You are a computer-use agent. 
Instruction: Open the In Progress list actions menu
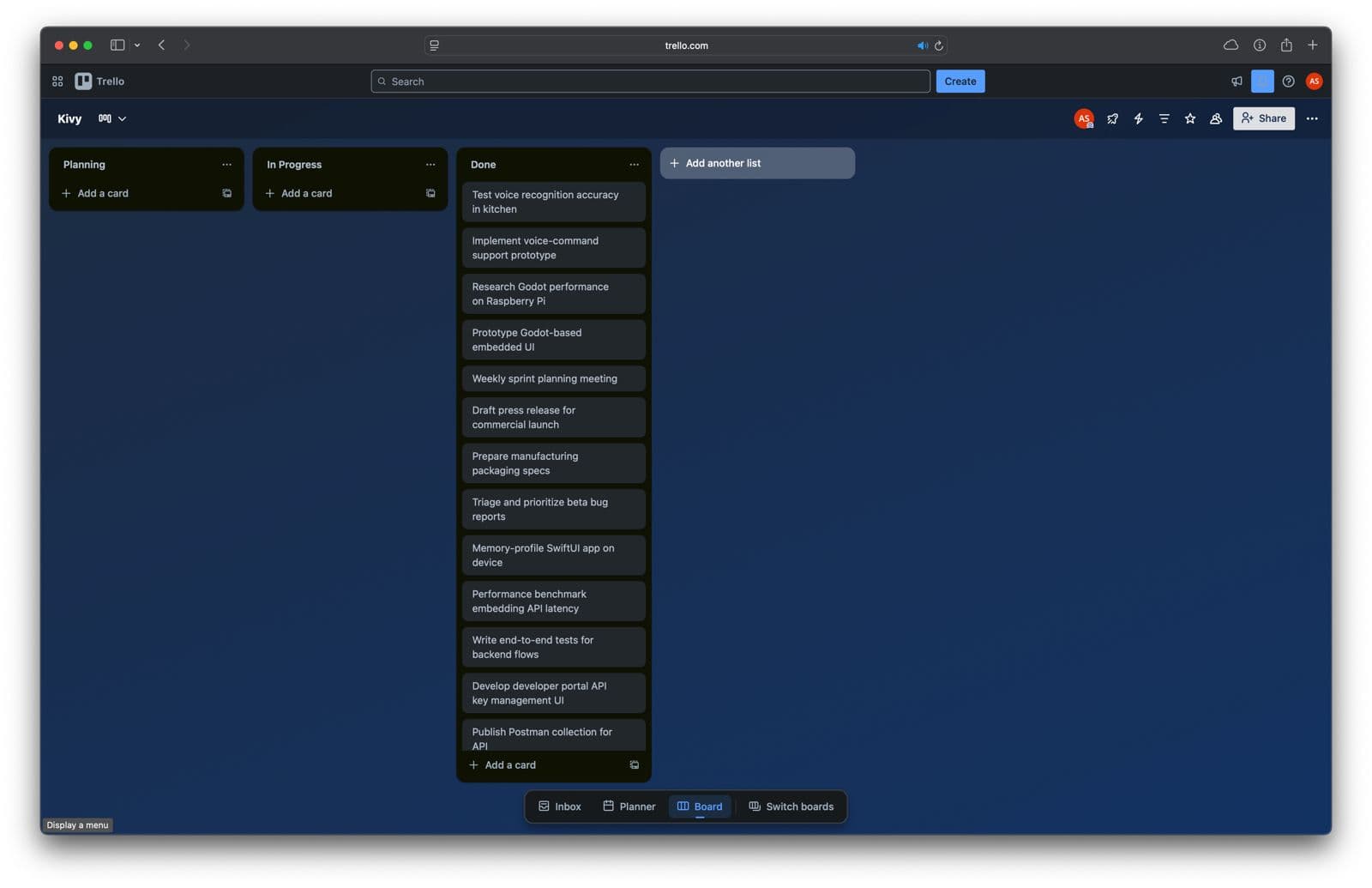430,165
